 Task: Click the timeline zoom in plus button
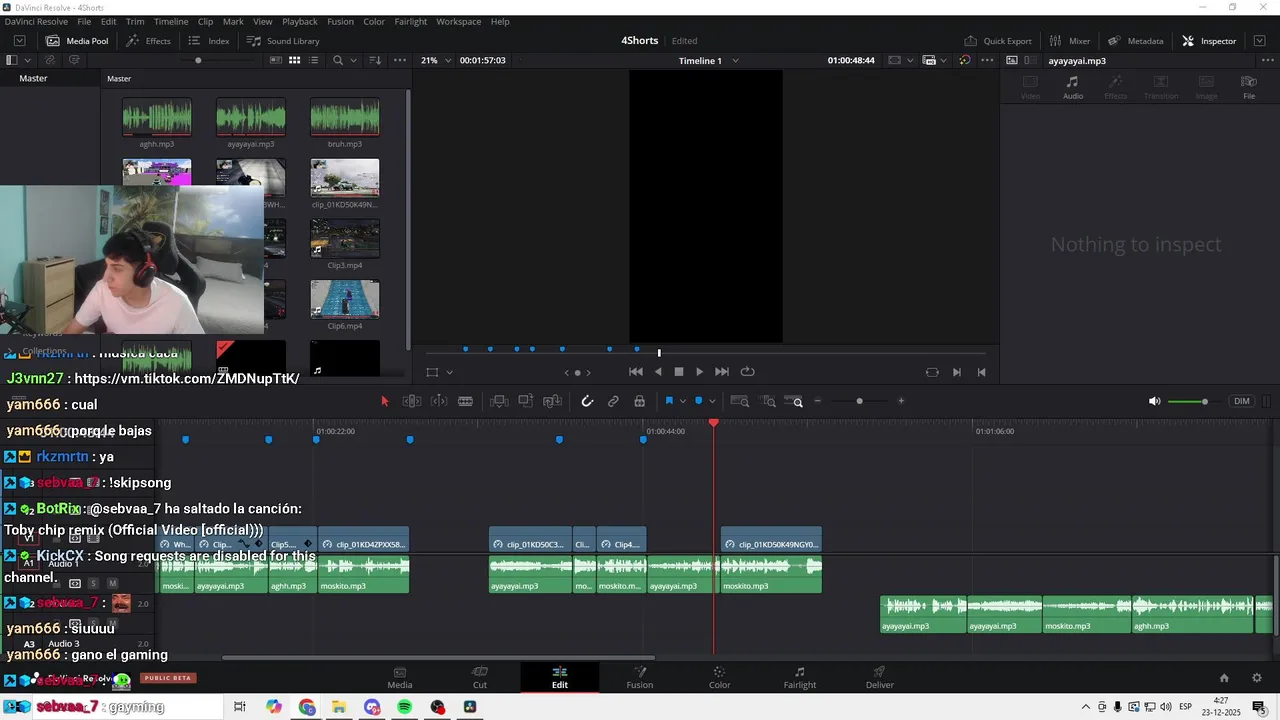point(901,401)
